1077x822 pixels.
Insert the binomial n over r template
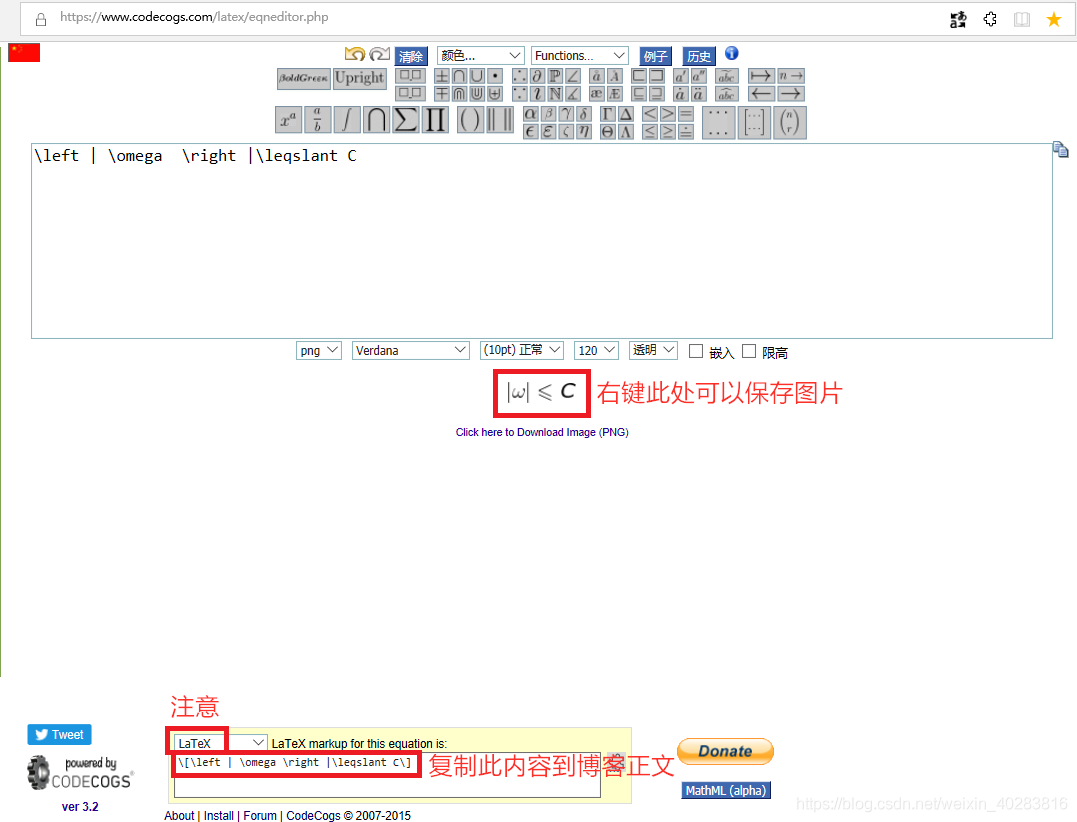790,122
